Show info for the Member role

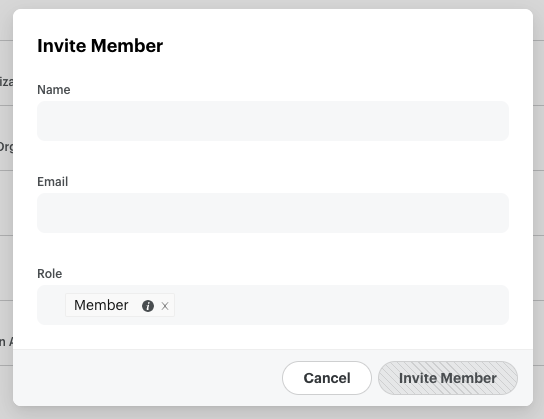click(148, 306)
